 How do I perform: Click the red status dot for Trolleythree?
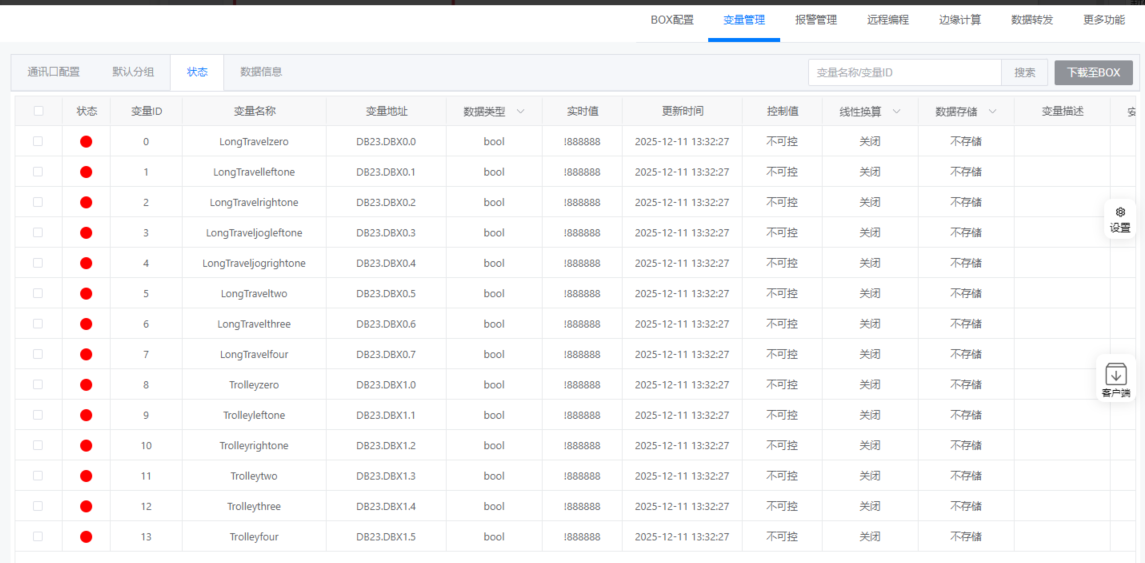point(86,507)
